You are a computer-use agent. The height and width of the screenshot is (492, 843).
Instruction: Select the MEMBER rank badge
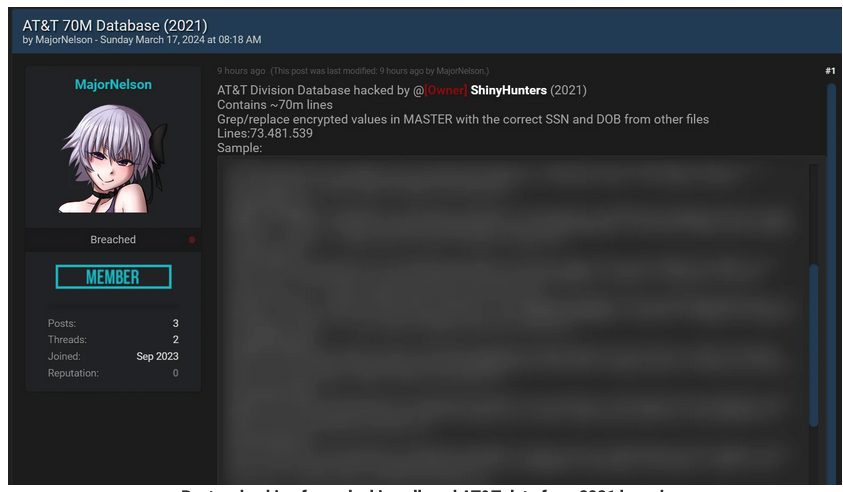coord(113,277)
